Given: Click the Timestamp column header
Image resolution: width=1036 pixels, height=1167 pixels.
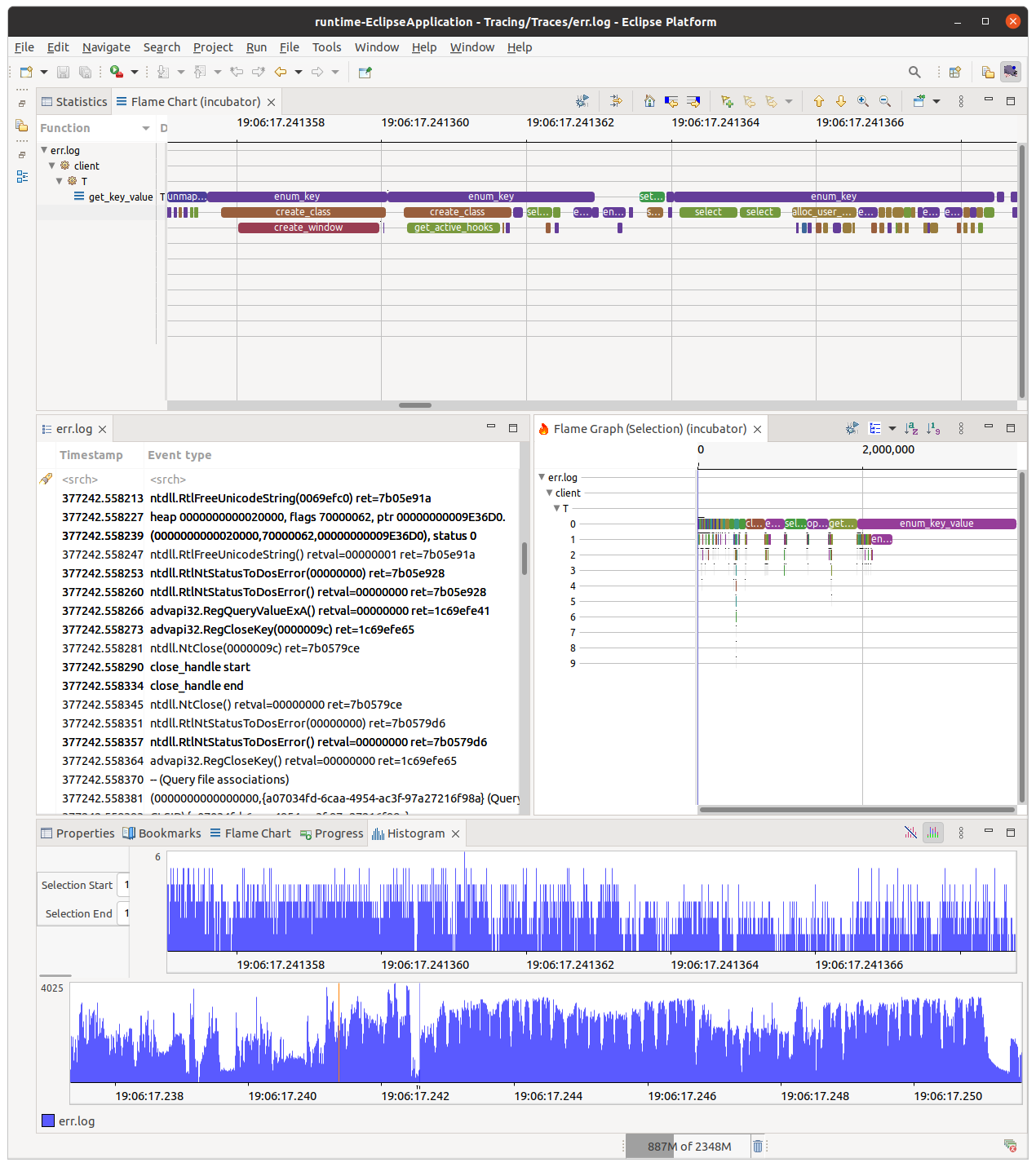Looking at the screenshot, I should coord(91,455).
